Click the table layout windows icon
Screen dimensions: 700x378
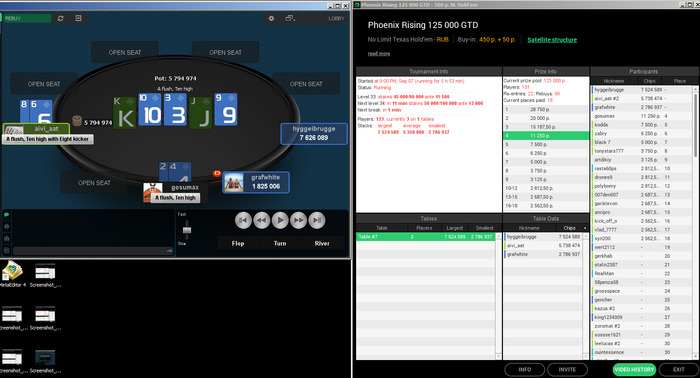pos(290,18)
